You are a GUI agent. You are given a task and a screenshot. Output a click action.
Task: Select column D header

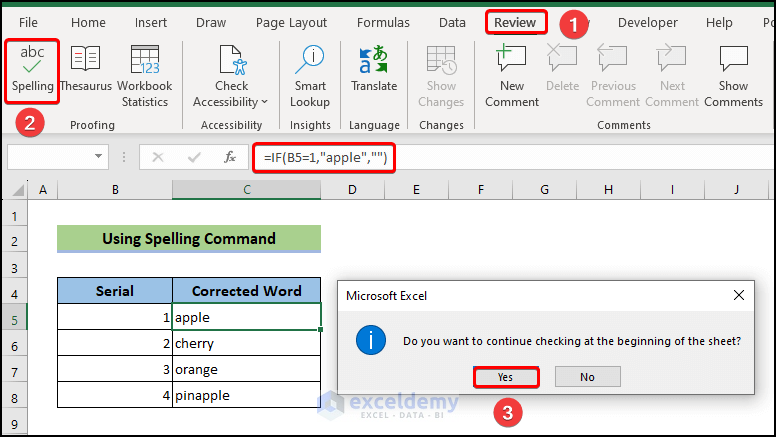pos(352,190)
